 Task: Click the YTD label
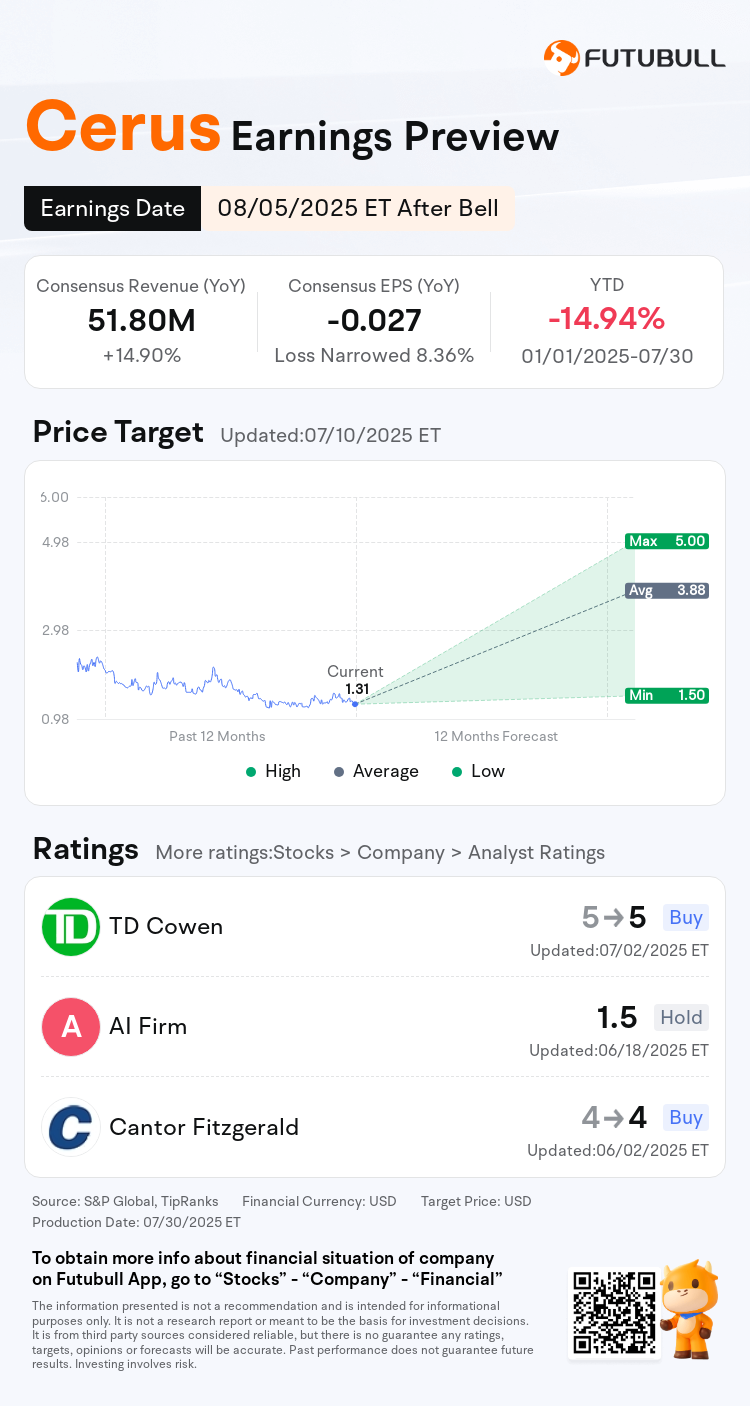(x=607, y=285)
